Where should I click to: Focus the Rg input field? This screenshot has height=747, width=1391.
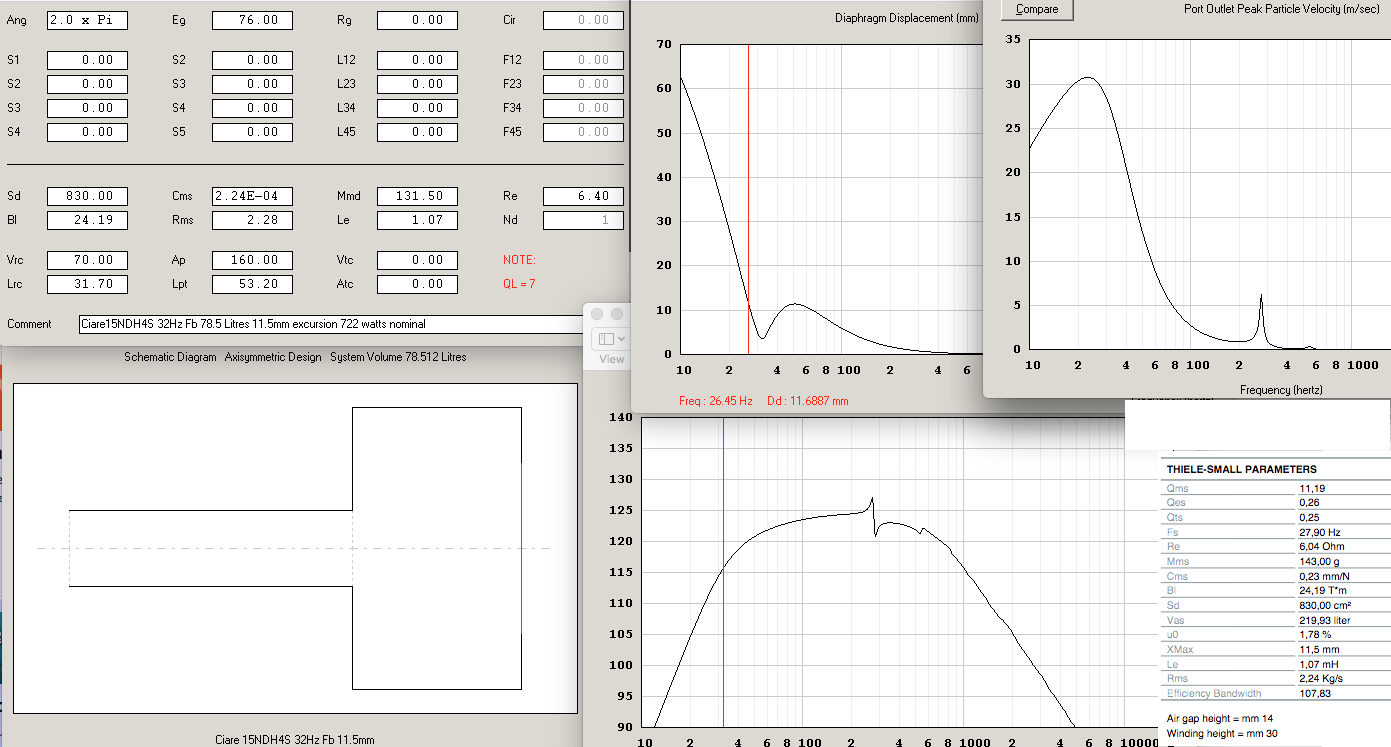pos(417,20)
